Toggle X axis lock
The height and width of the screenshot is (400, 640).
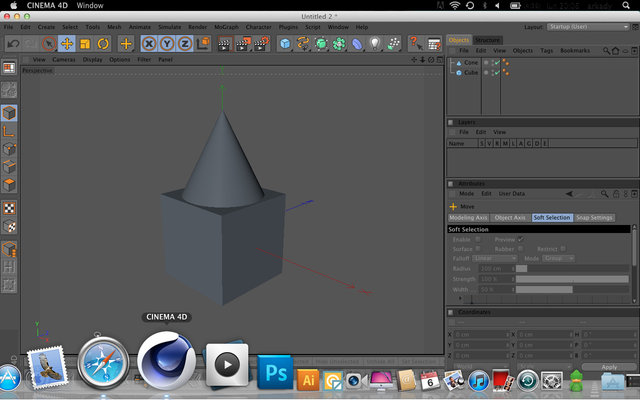149,44
